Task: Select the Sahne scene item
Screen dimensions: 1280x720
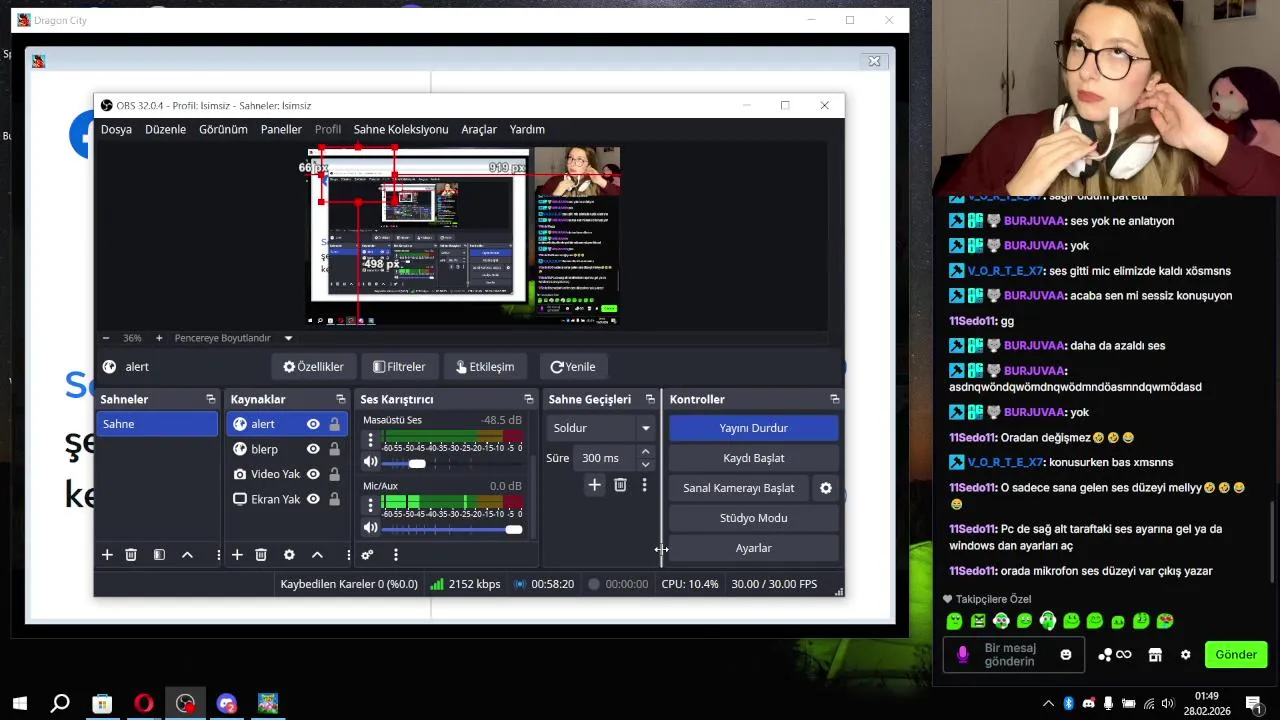Action: (157, 424)
